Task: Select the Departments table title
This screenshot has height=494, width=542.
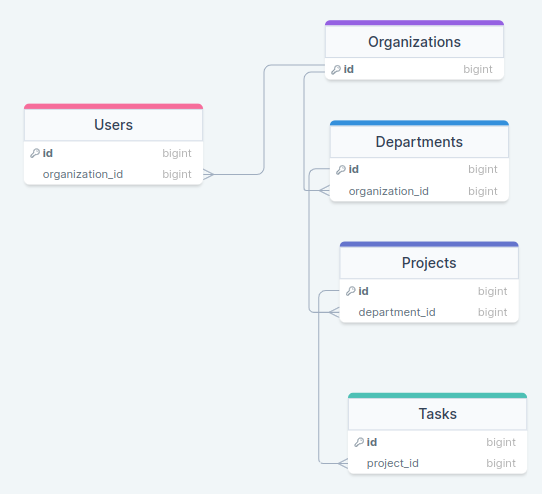Action: coord(419,142)
